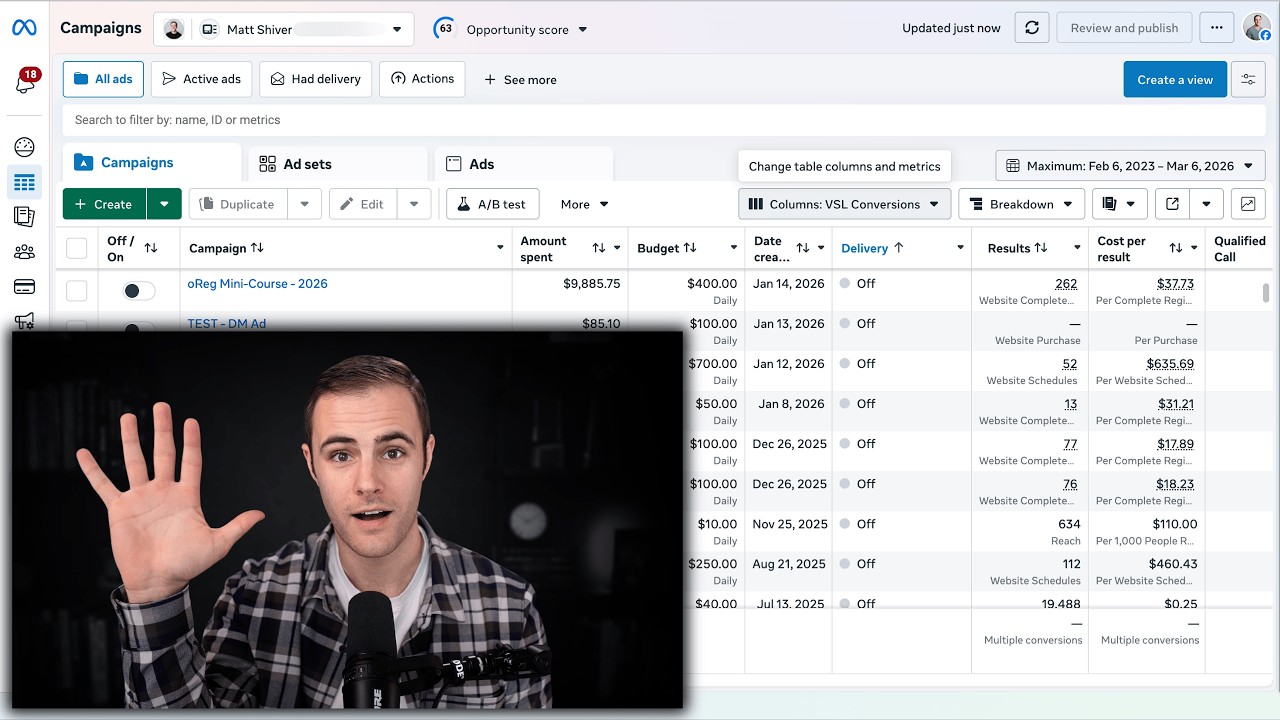This screenshot has height=720, width=1280.
Task: Click Create a view button
Action: pyautogui.click(x=1175, y=80)
